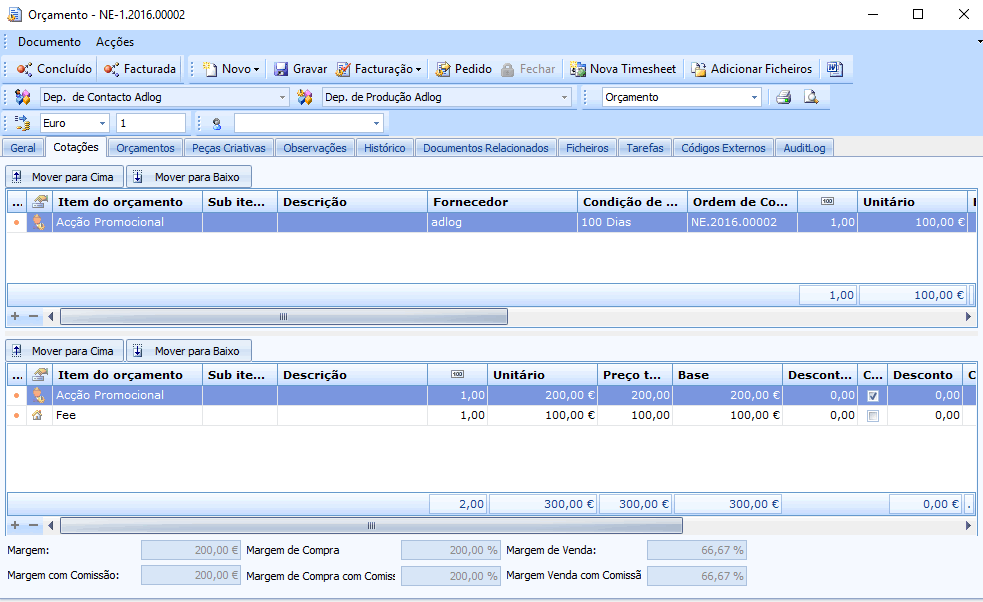Click Nova Timesheet toolbar icon
The width and height of the screenshot is (983, 602).
[578, 69]
